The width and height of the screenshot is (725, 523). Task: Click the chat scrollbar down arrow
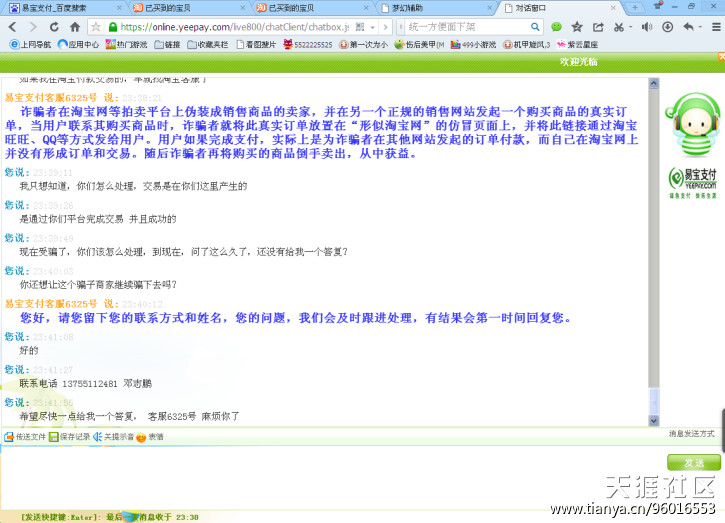pos(654,420)
